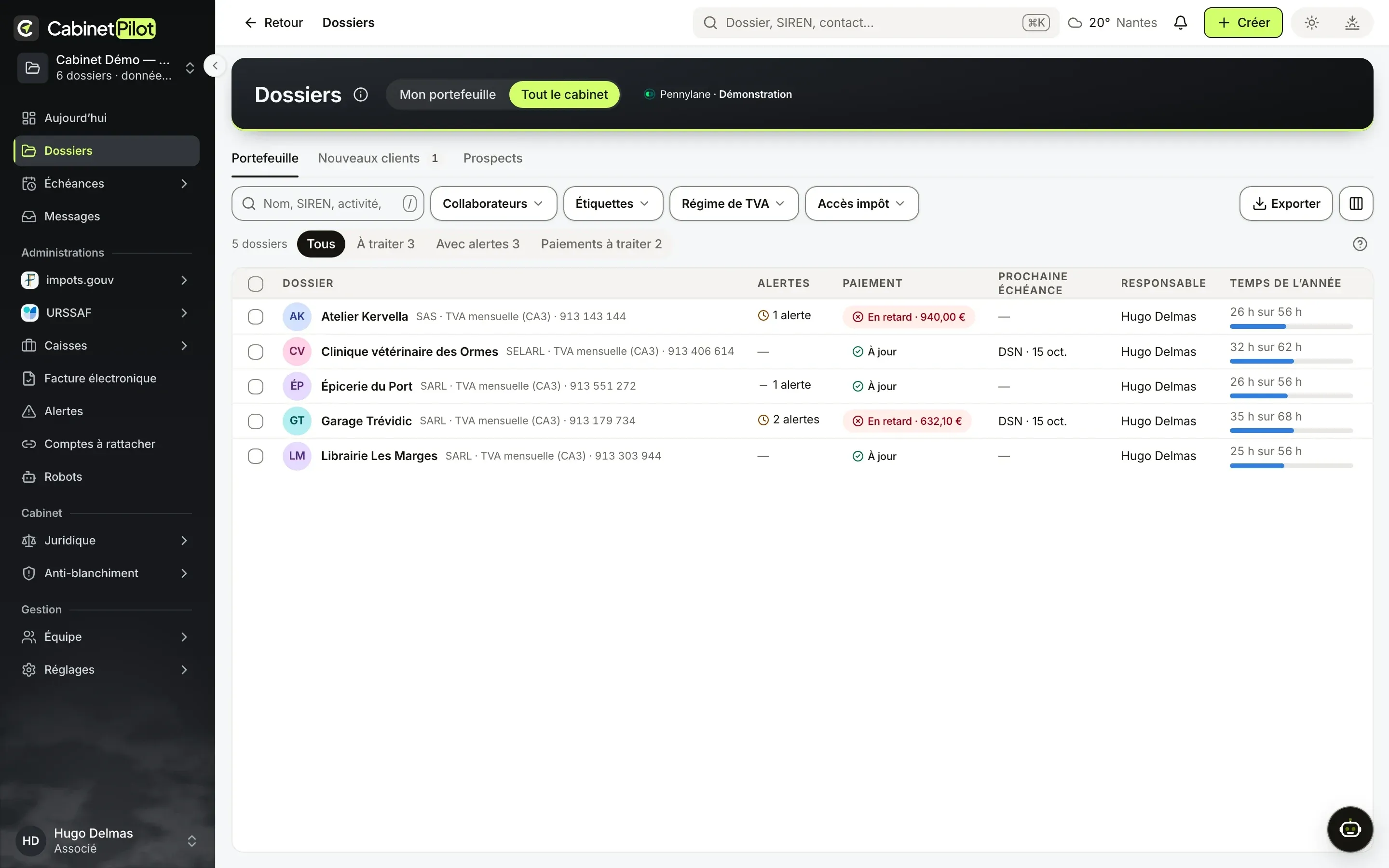Open Robots in the sidebar
Screen dimensions: 1389x868
click(x=106, y=476)
